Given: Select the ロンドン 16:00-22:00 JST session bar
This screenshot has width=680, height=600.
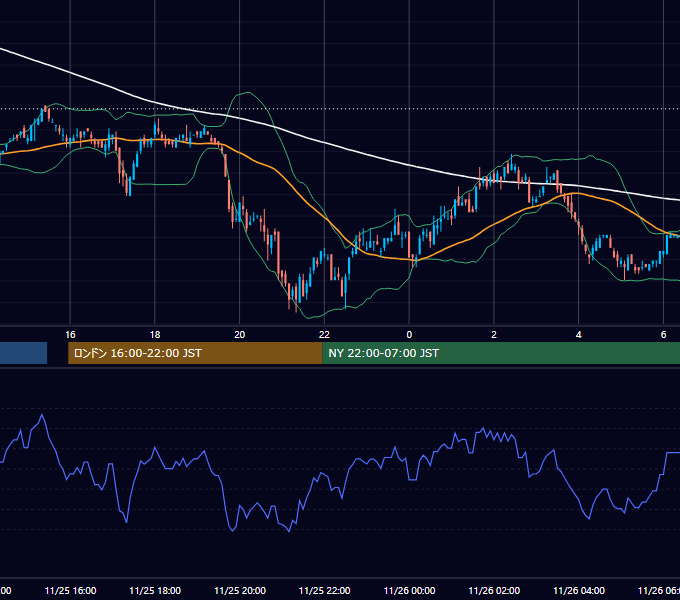Looking at the screenshot, I should click(195, 353).
